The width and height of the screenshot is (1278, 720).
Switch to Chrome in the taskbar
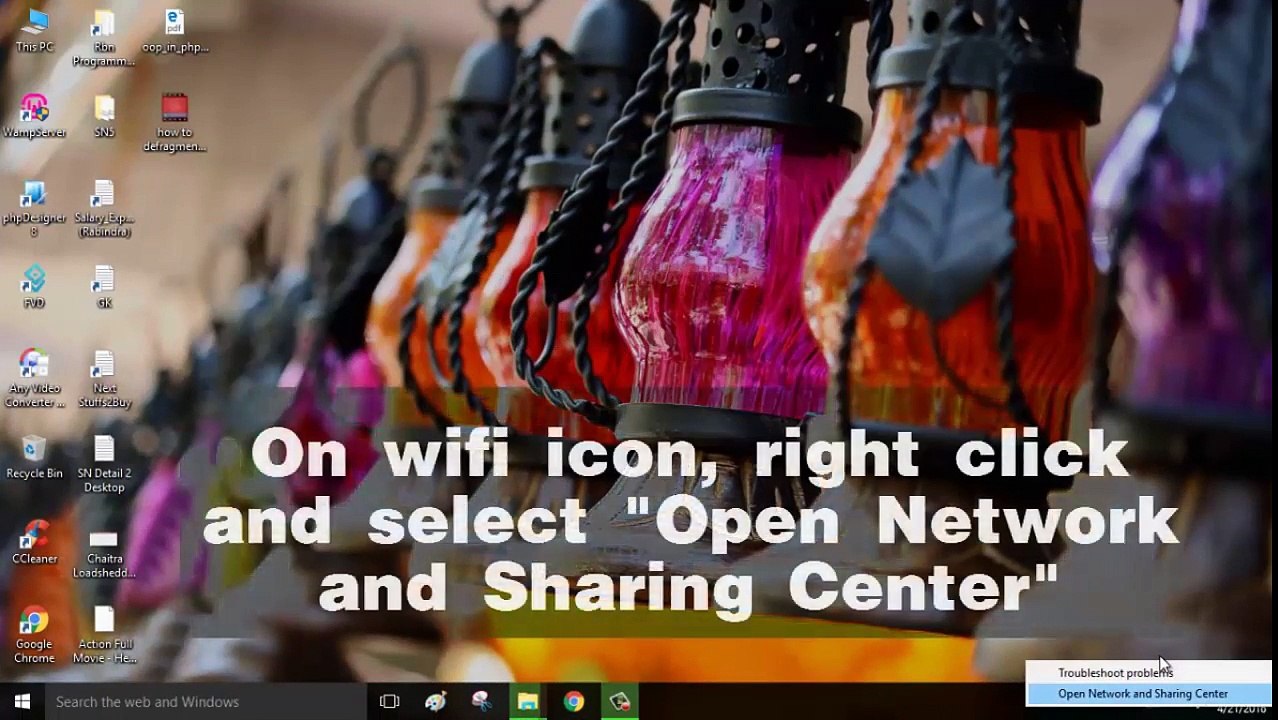[x=573, y=702]
